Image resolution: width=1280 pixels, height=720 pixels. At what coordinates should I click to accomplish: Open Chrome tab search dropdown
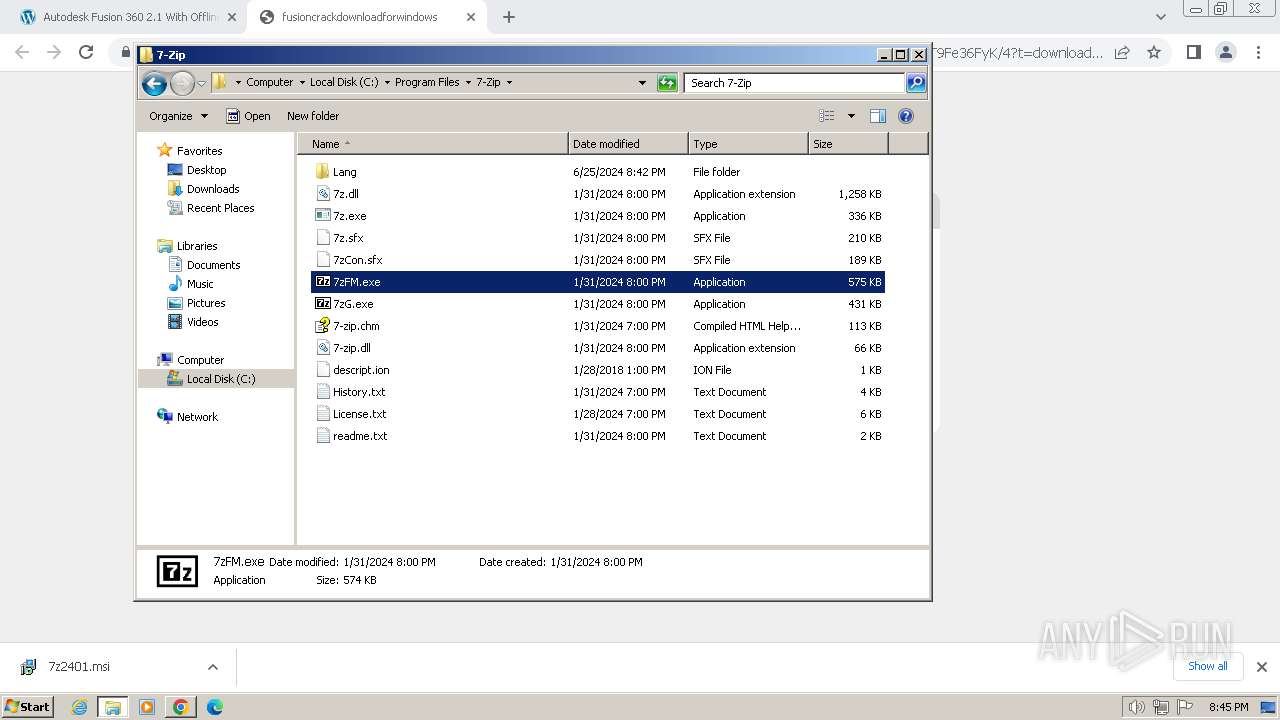coord(1160,17)
